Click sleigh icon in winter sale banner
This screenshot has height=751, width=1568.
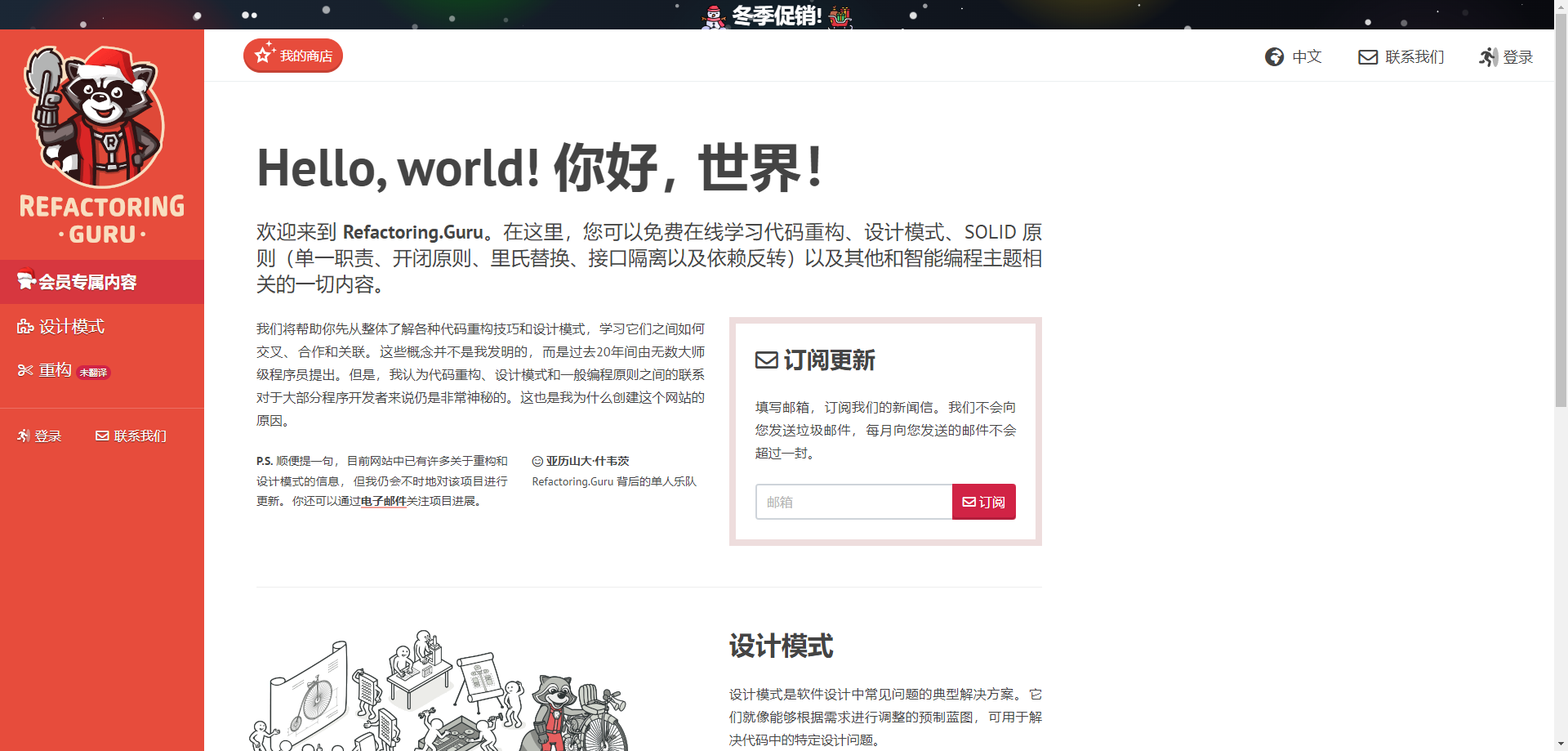[x=840, y=16]
